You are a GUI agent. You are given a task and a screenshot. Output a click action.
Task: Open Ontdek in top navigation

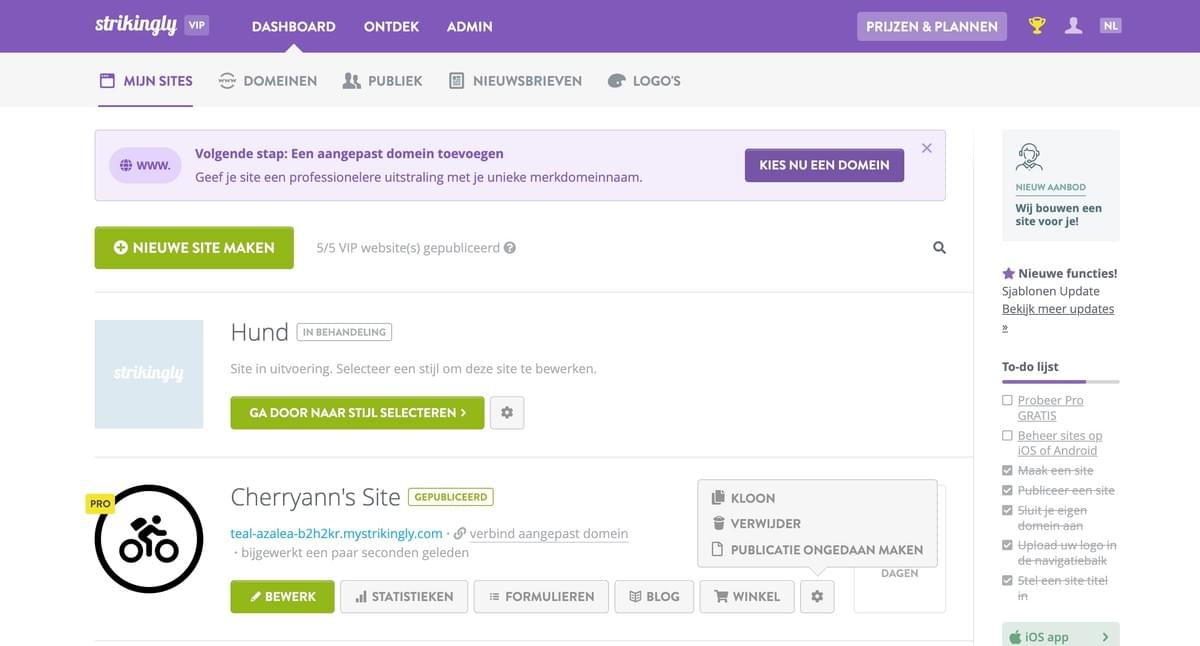pyautogui.click(x=391, y=26)
